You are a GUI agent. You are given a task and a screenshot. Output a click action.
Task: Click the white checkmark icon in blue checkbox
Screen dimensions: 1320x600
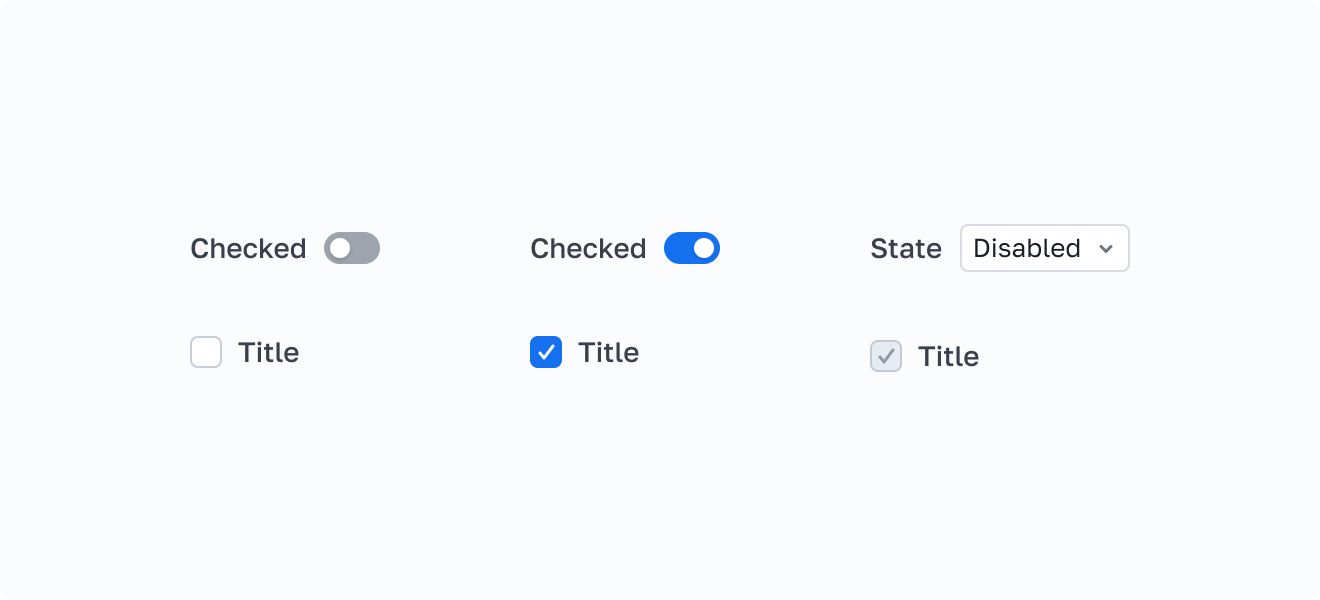point(546,352)
